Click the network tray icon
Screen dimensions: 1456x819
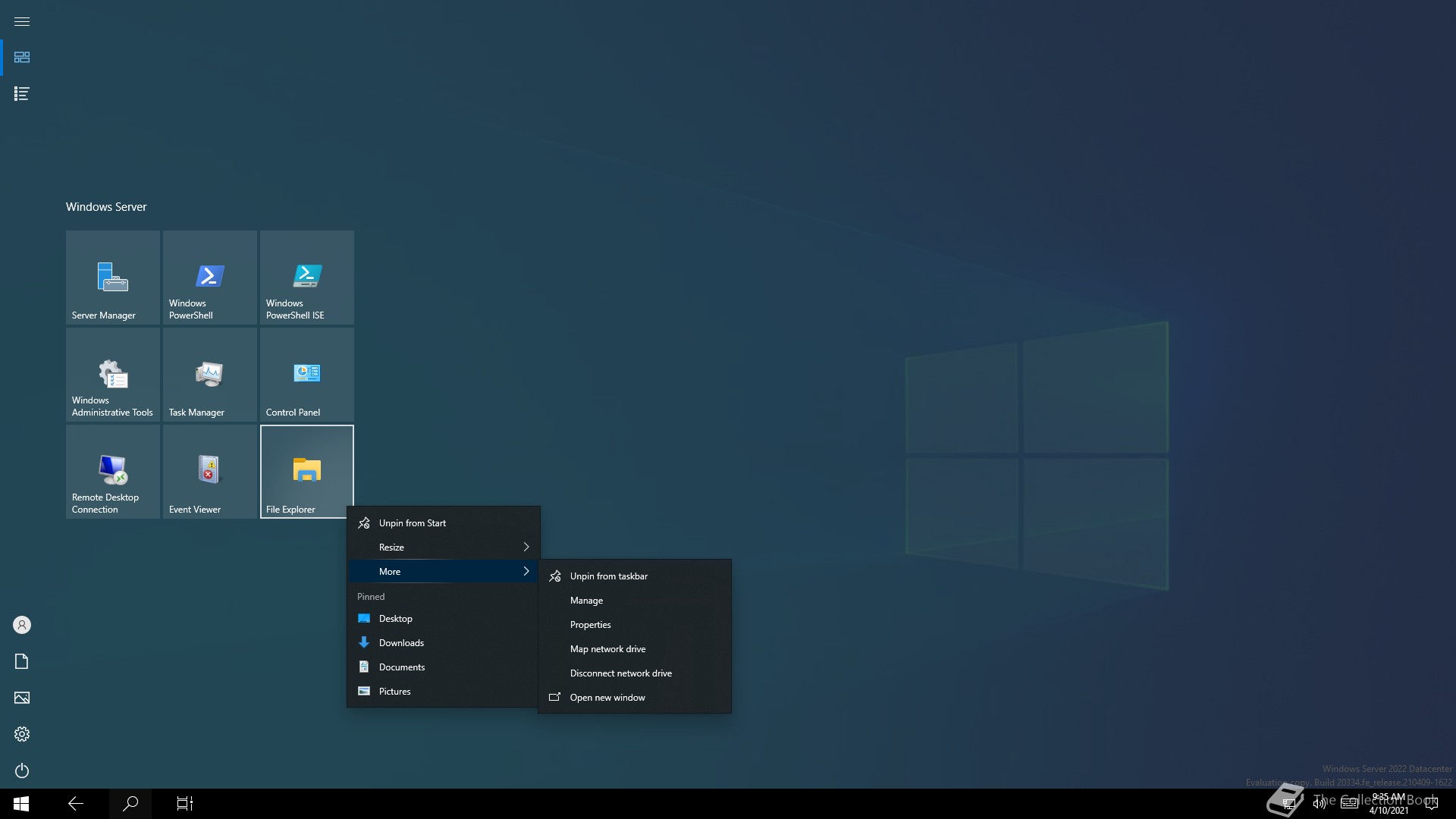click(1288, 804)
